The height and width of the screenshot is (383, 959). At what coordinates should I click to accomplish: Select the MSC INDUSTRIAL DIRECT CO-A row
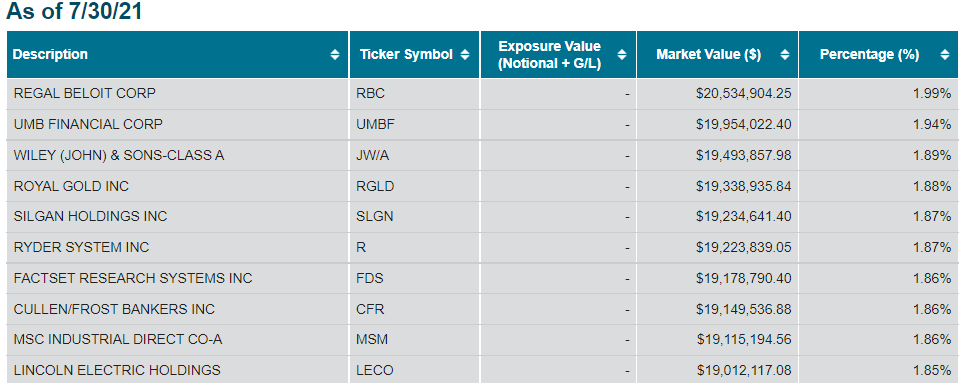point(483,340)
